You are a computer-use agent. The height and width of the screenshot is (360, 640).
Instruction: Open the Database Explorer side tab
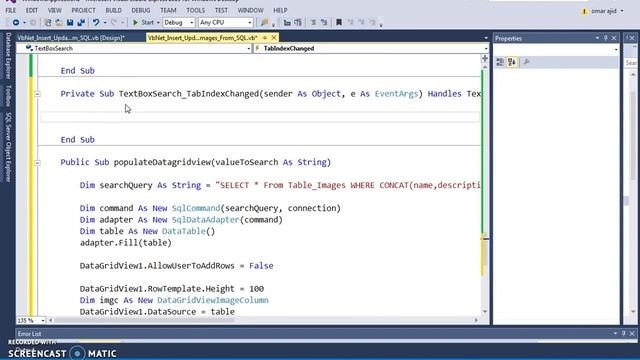pos(8,56)
